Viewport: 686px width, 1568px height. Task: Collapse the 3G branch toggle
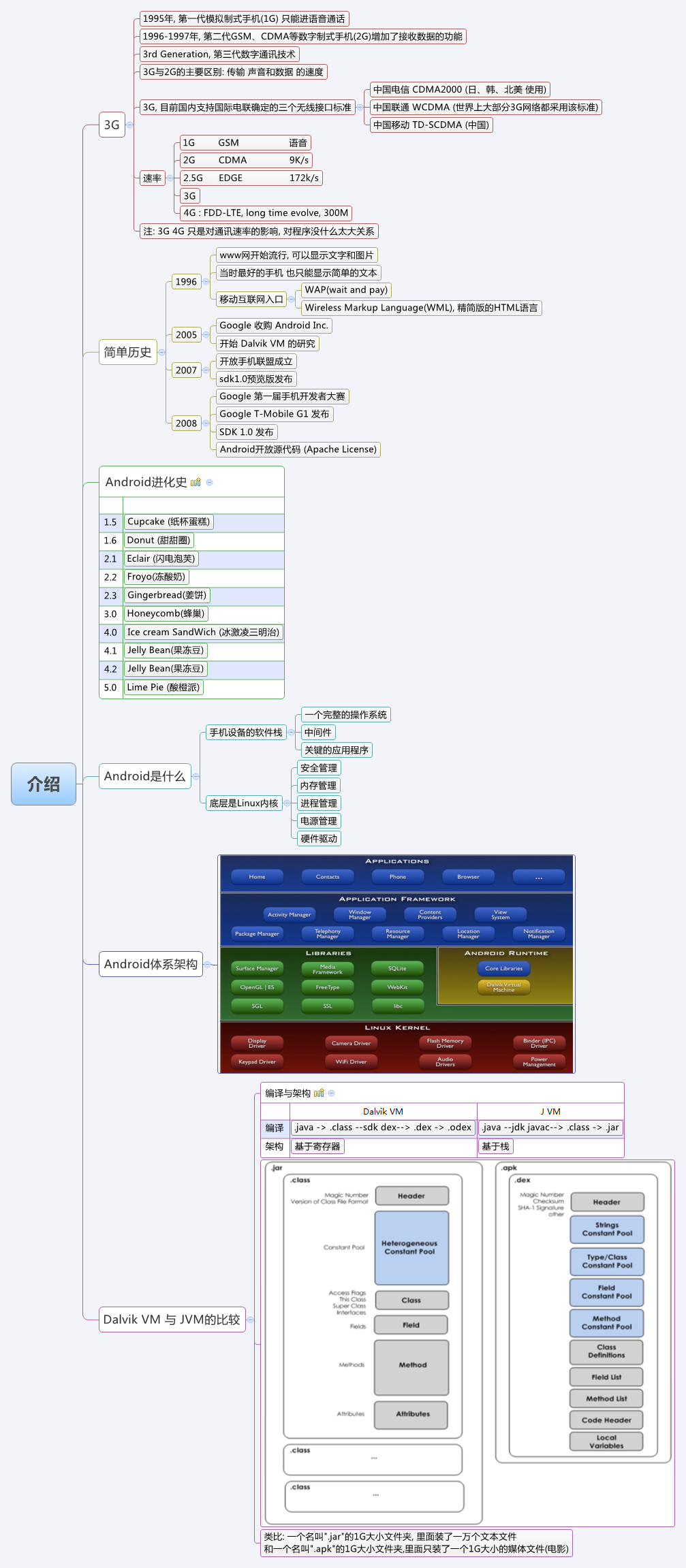[x=130, y=125]
